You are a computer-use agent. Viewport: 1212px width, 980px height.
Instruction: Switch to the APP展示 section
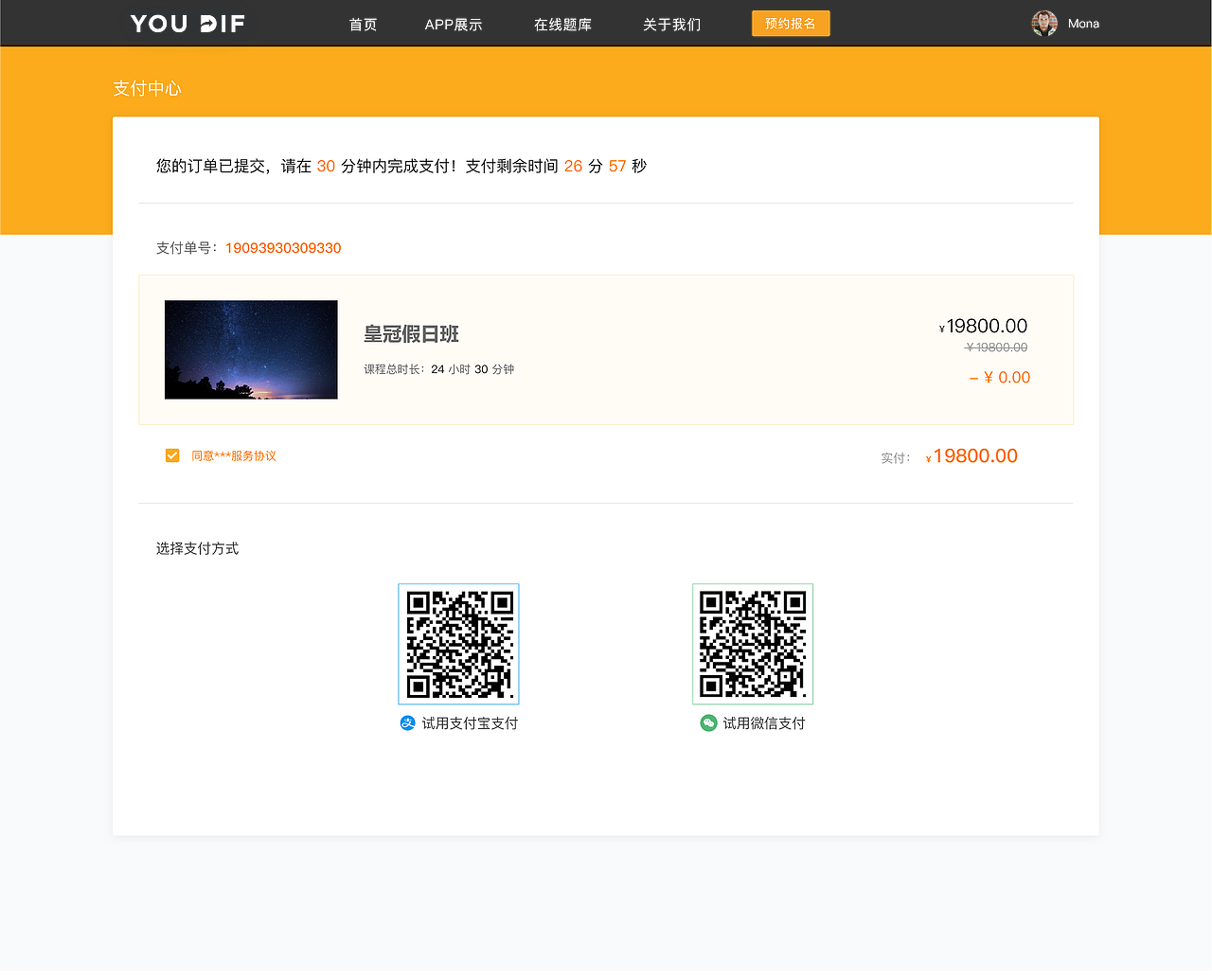coord(454,24)
